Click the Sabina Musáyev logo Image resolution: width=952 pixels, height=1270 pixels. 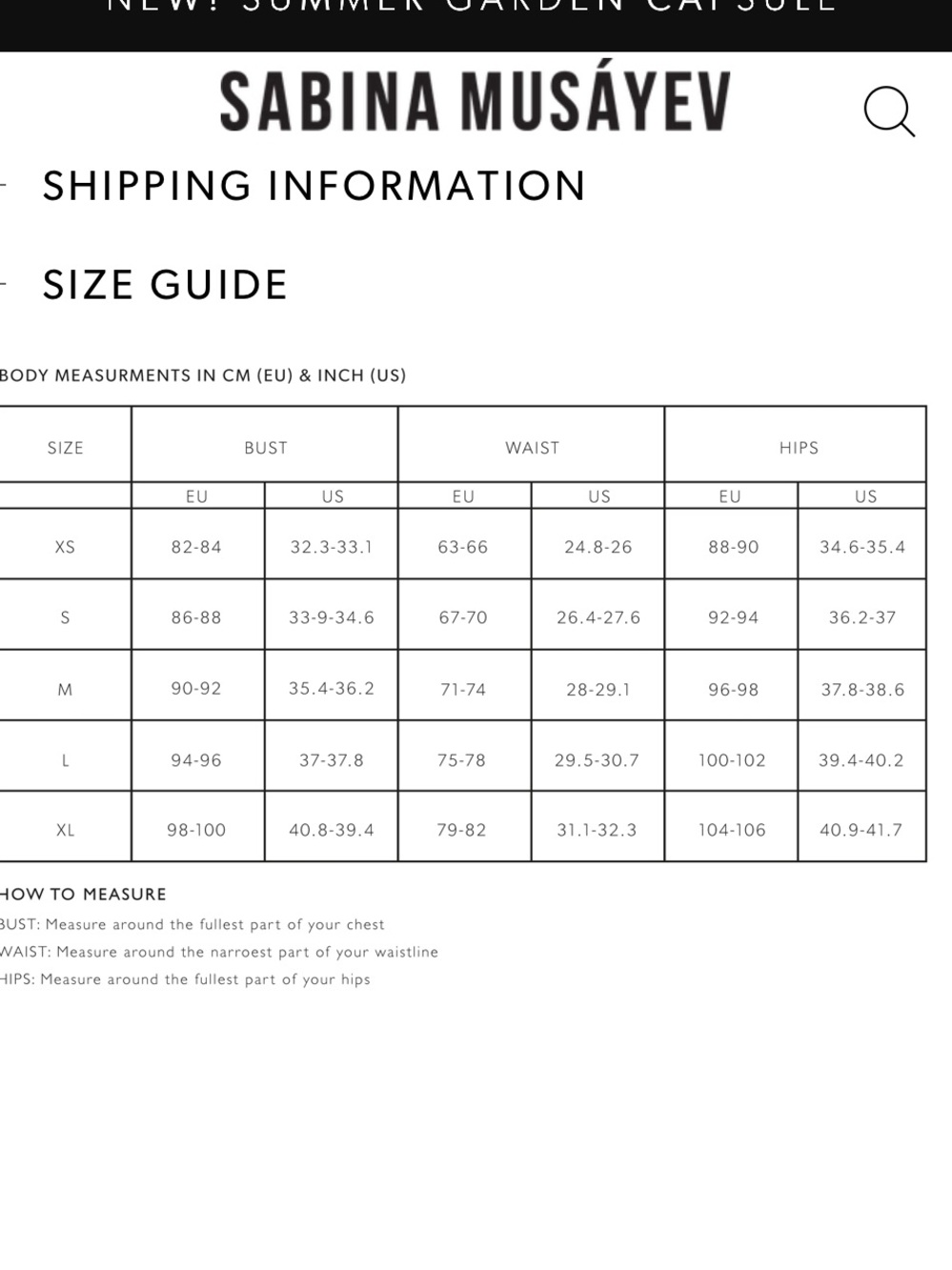pyautogui.click(x=476, y=100)
